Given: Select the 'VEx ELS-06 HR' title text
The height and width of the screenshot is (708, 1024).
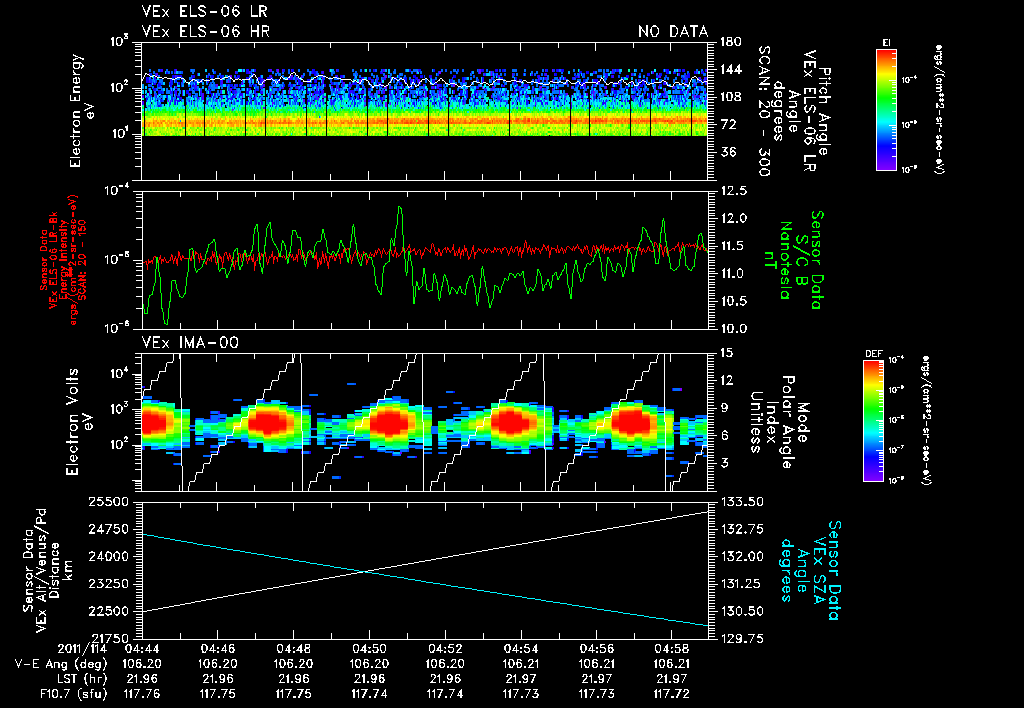Looking at the screenshot, I should tap(206, 31).
